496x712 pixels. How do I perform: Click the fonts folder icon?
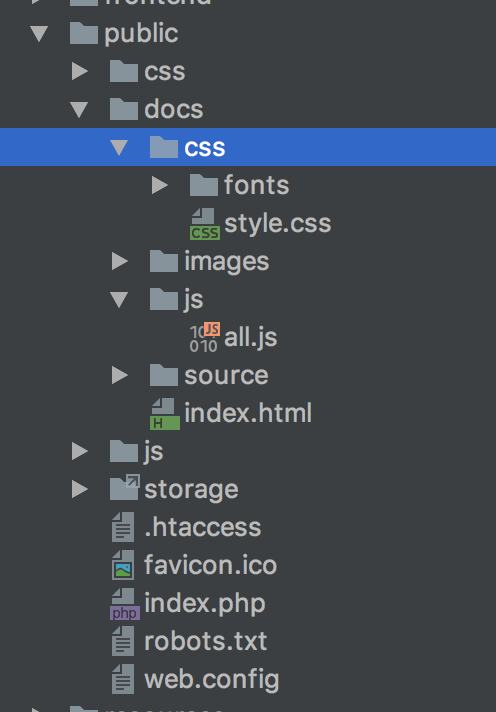203,185
